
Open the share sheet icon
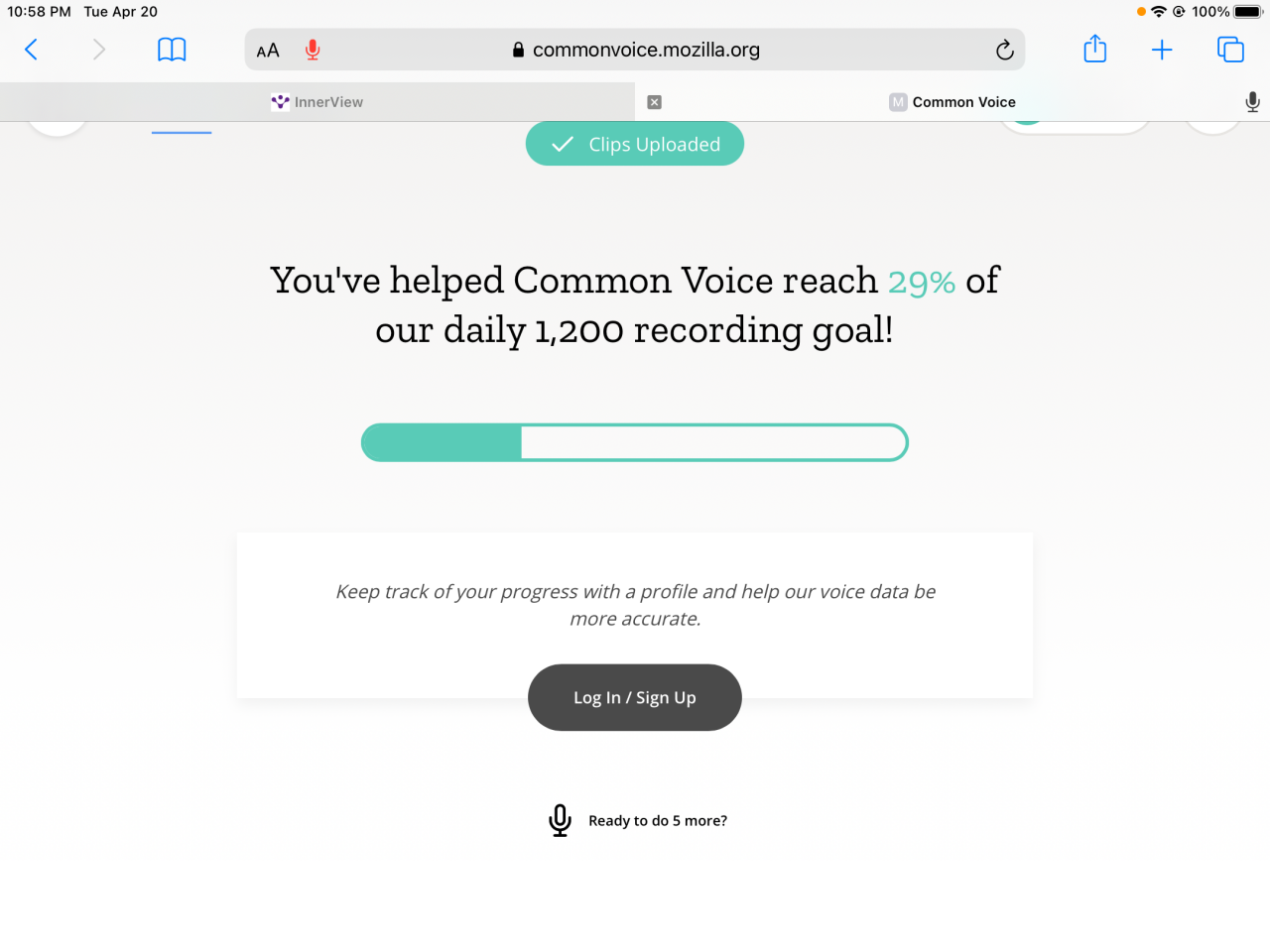1094,49
